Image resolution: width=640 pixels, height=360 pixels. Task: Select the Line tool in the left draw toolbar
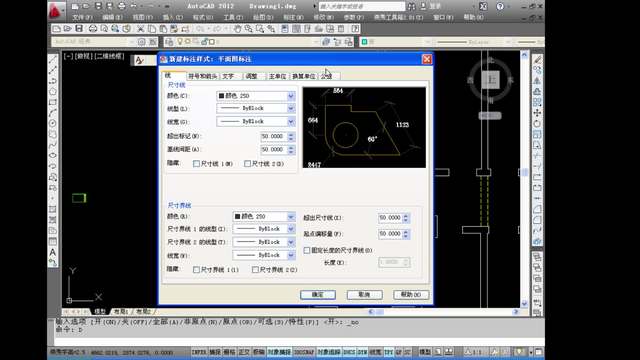click(53, 60)
